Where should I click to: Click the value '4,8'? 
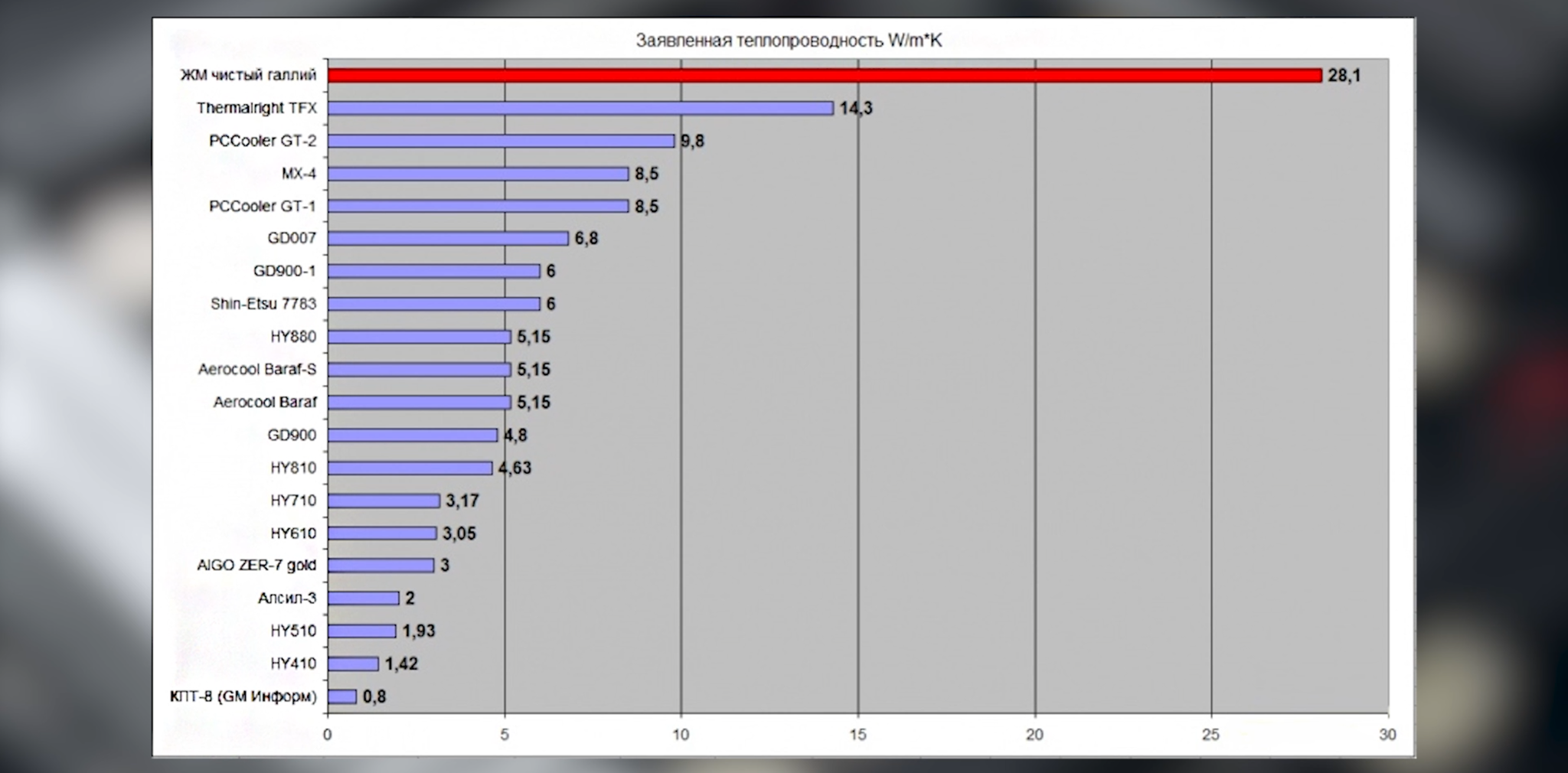point(515,435)
